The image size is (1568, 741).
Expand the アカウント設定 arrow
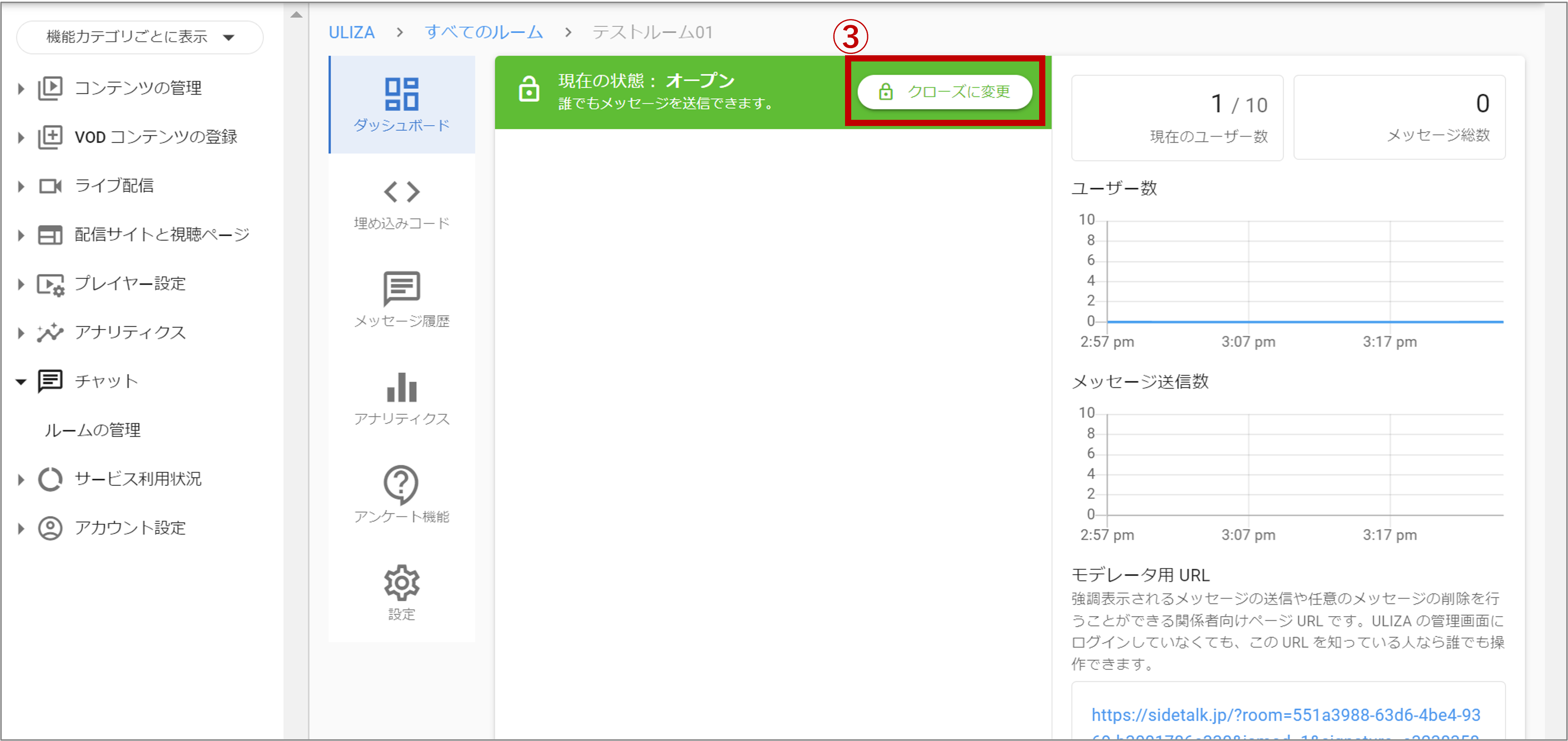click(21, 528)
